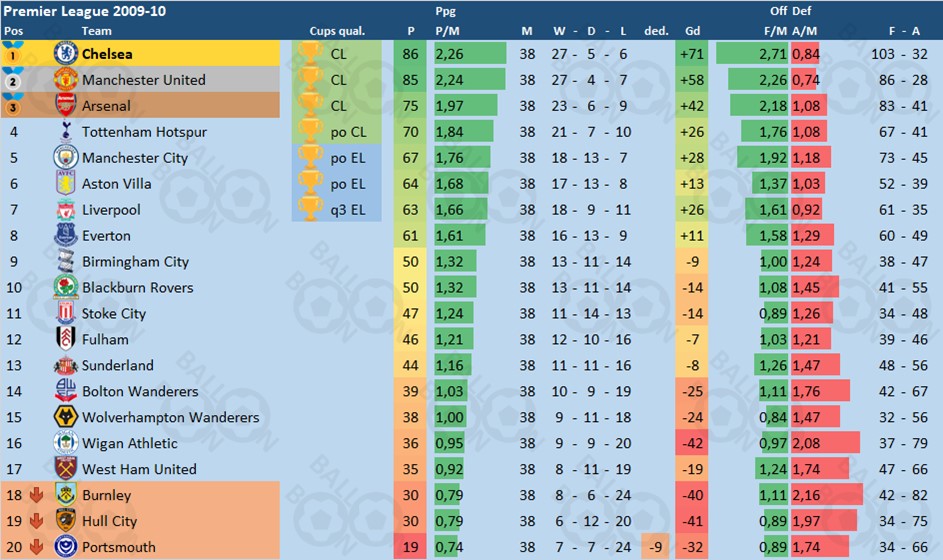Click Chelsea's green 2,71 offense bar

(x=752, y=54)
